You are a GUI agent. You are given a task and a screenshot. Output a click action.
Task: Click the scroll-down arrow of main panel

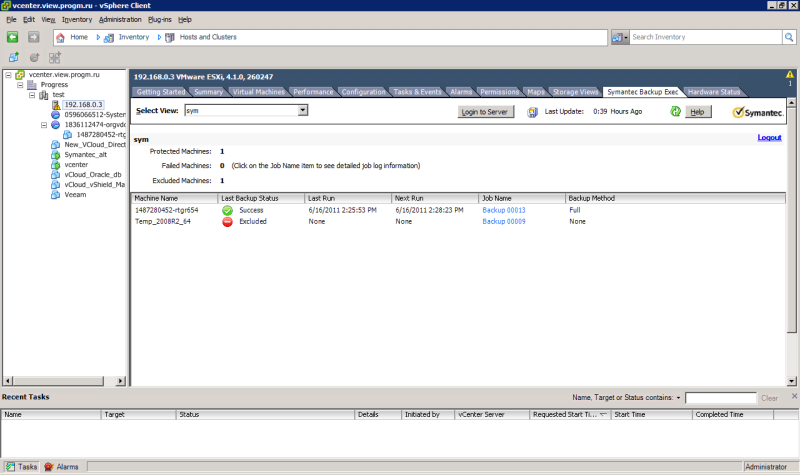[x=791, y=381]
